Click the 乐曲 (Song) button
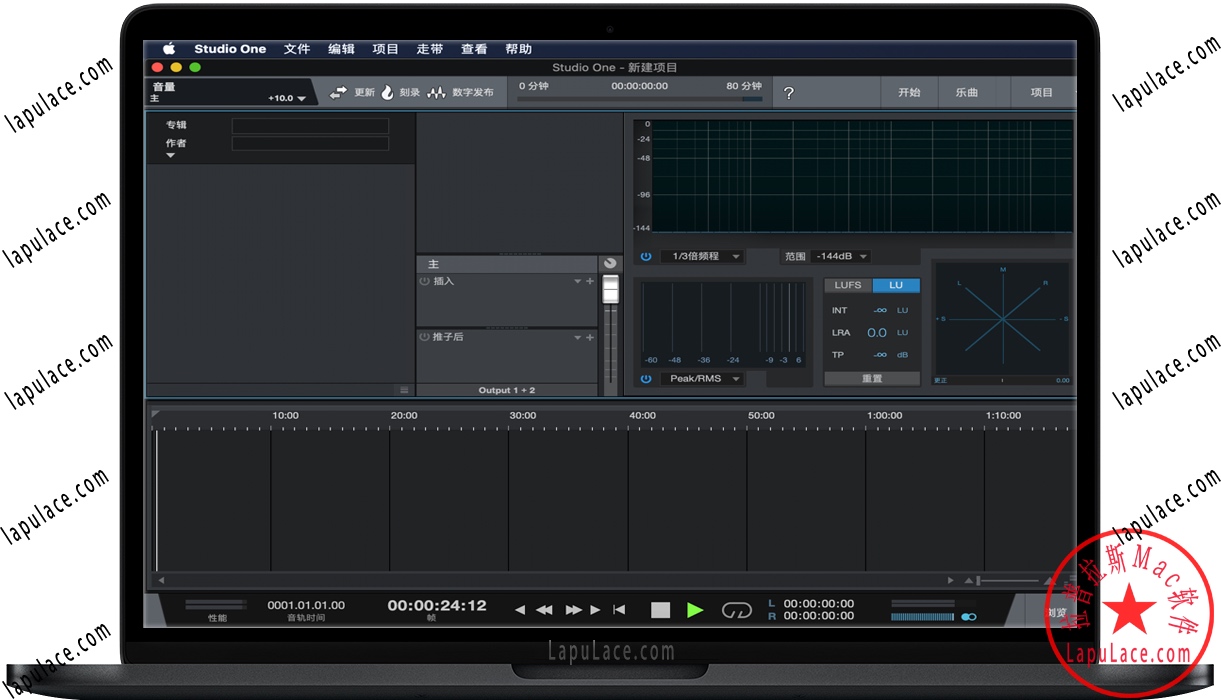1221x700 pixels. pyautogui.click(x=966, y=92)
